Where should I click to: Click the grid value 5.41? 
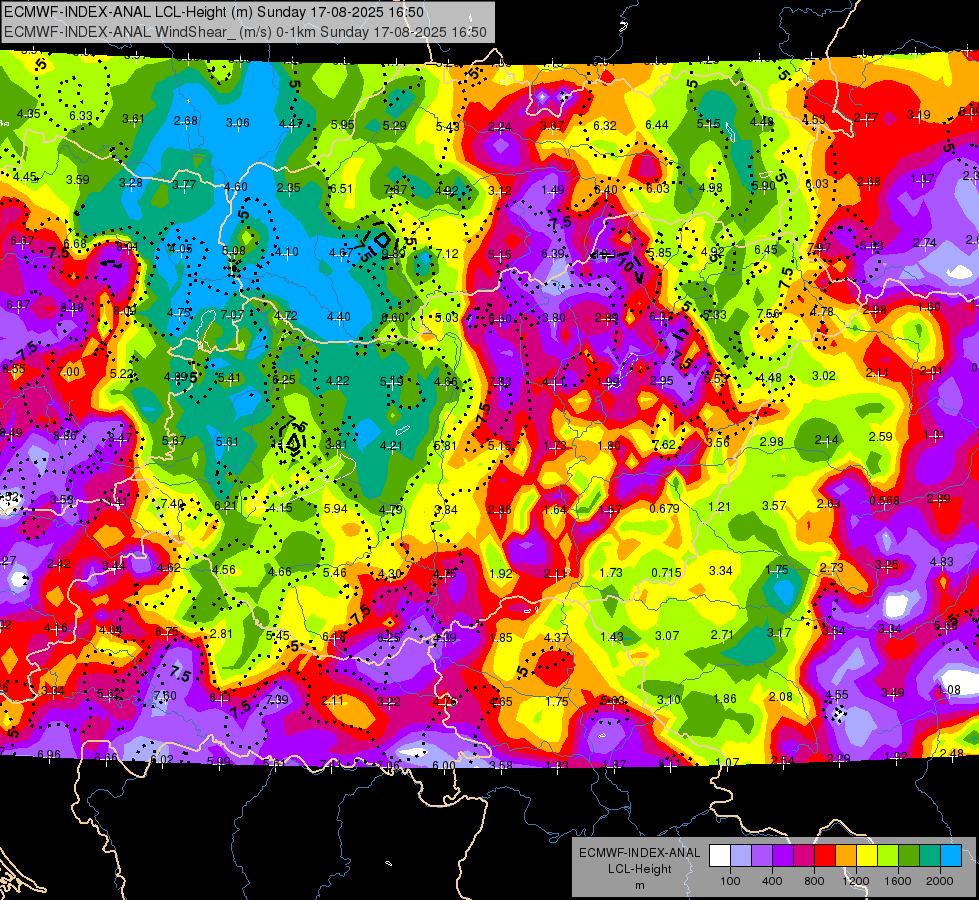coord(229,377)
